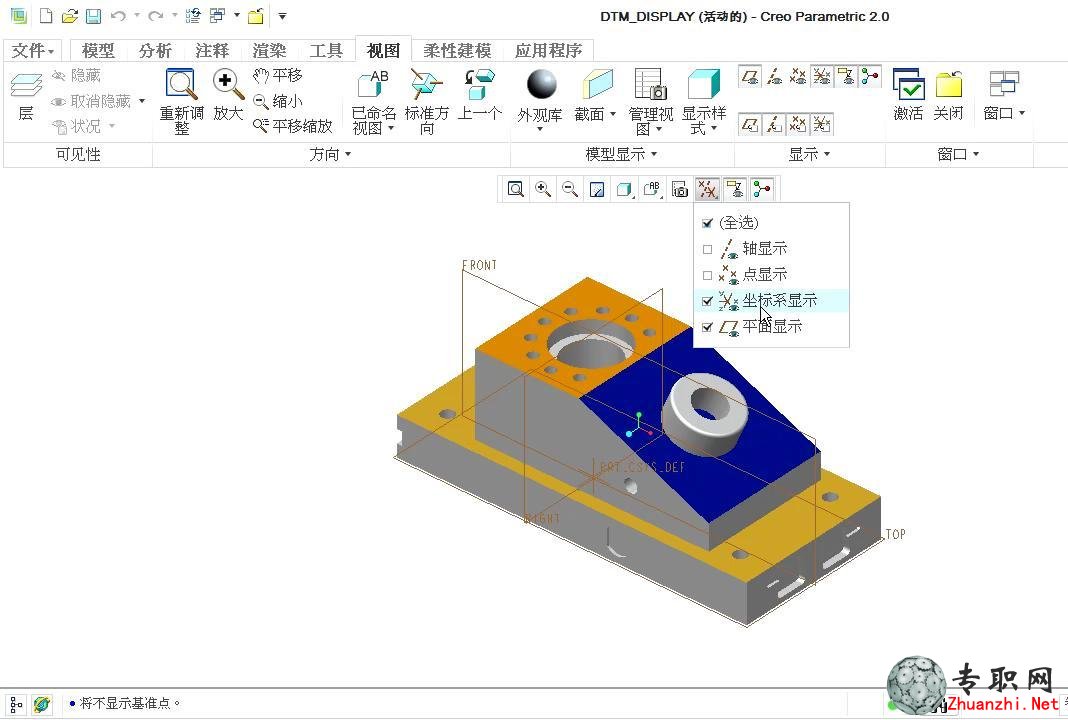
Task: Choose the 平移 pan tool
Action: point(277,76)
